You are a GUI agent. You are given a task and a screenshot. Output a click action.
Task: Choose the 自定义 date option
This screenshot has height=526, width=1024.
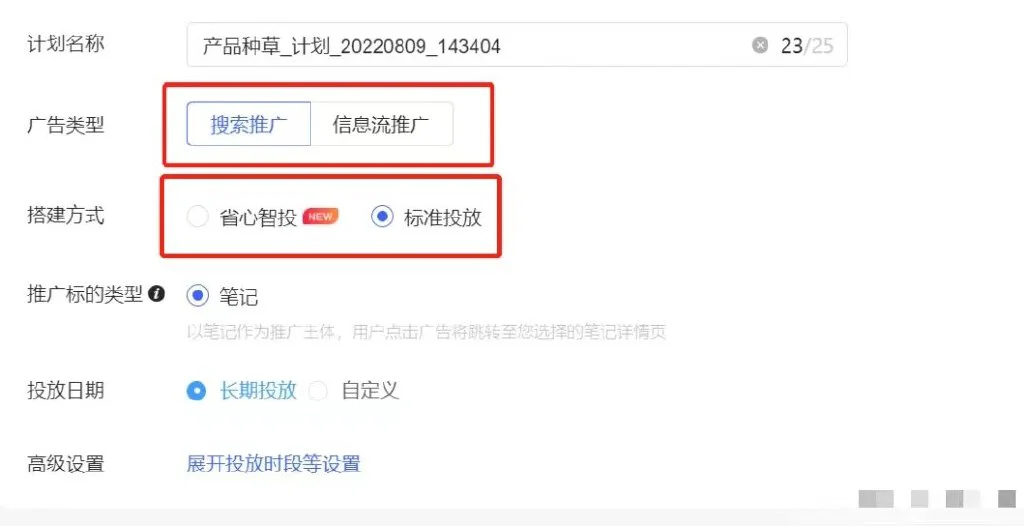tap(318, 391)
